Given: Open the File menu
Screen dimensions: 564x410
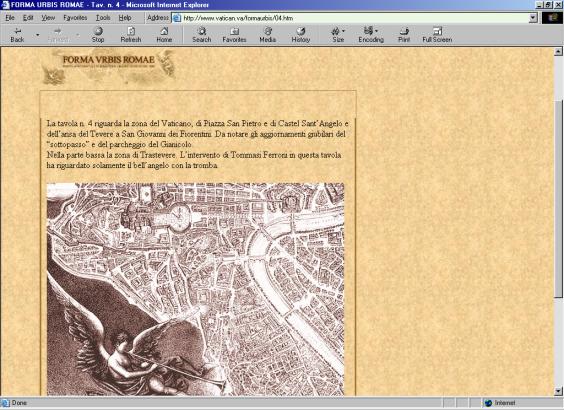Looking at the screenshot, I should pyautogui.click(x=10, y=18).
